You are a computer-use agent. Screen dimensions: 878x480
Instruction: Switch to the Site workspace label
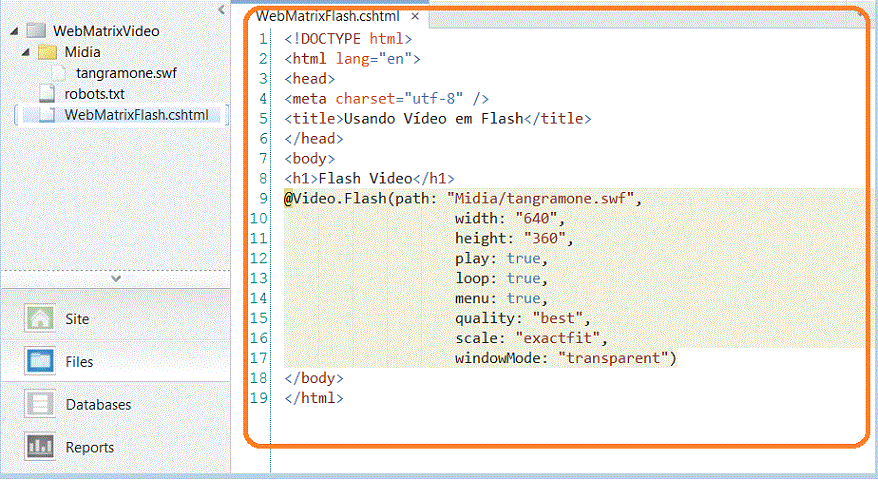tap(77, 319)
